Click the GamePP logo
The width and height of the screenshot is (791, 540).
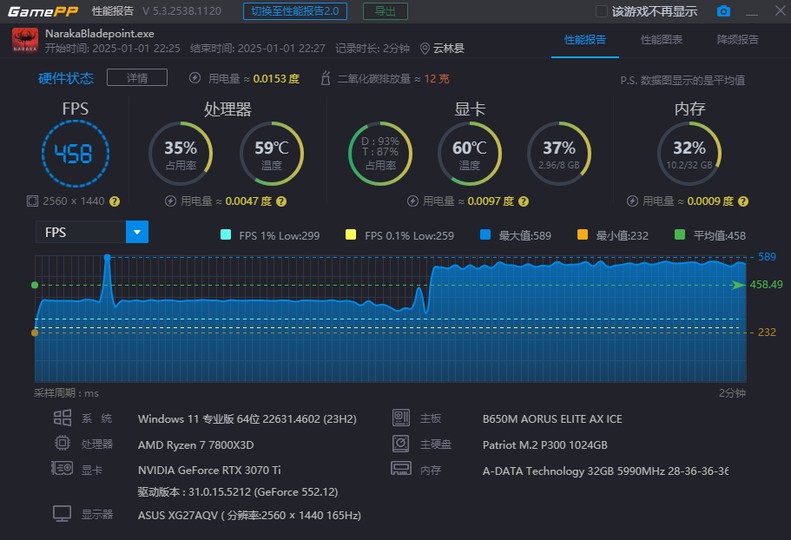(43, 11)
